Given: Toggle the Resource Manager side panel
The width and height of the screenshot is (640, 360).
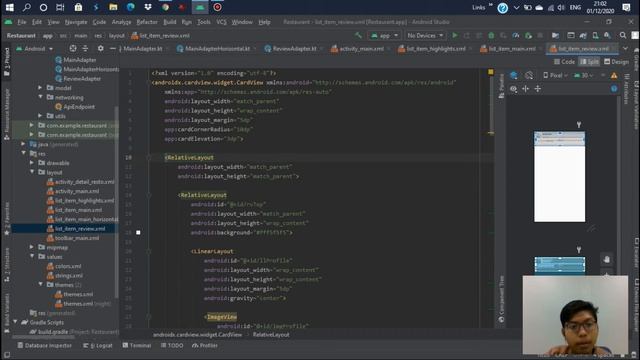Looking at the screenshot, I should click(7, 114).
